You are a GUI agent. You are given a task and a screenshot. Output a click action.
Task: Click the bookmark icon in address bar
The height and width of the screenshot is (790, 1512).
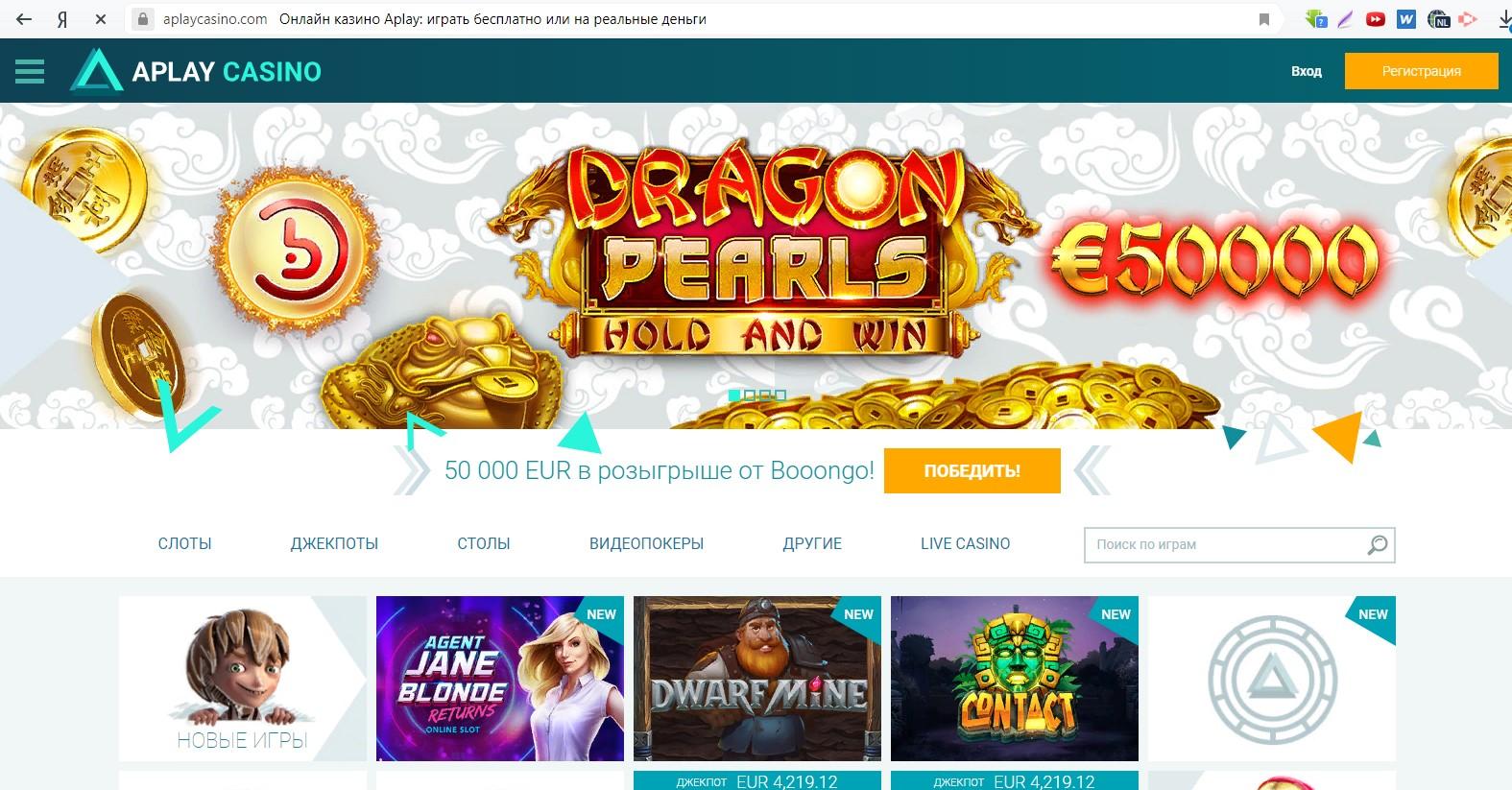[1264, 19]
